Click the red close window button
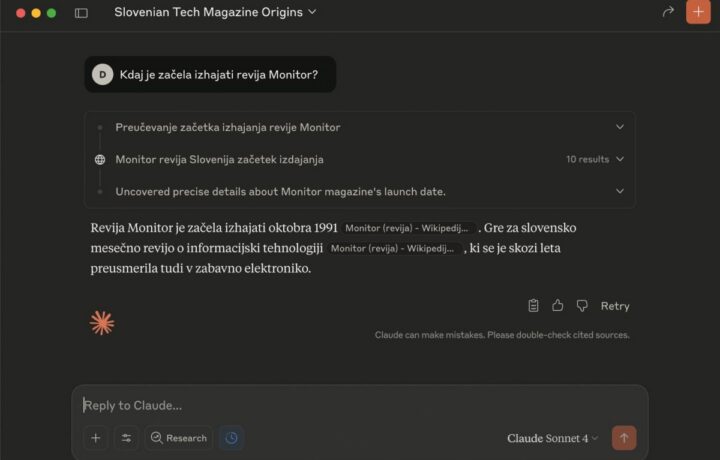Viewport: 720px width, 460px height. 20,13
